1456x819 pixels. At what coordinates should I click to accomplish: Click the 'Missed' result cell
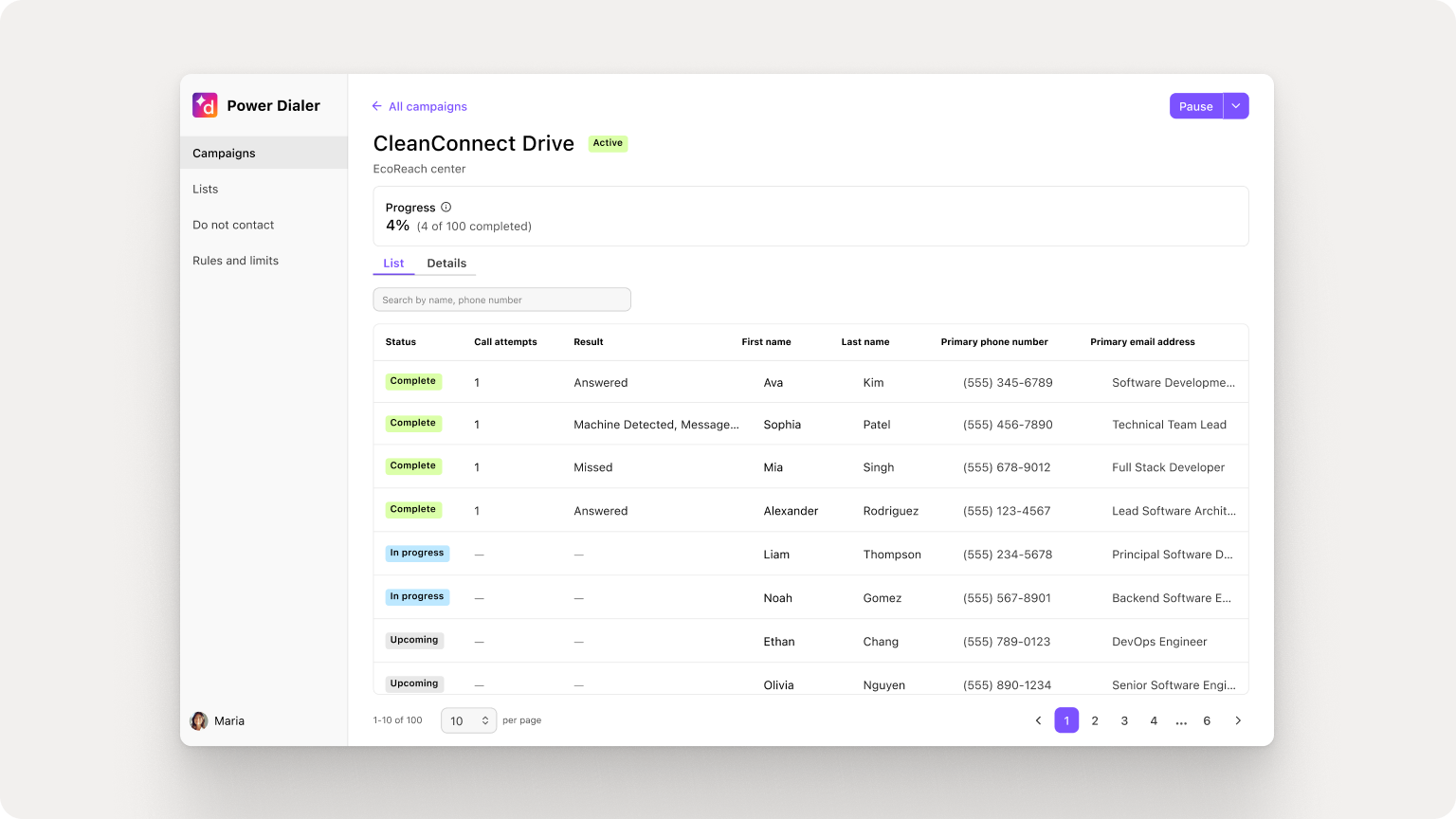(593, 467)
